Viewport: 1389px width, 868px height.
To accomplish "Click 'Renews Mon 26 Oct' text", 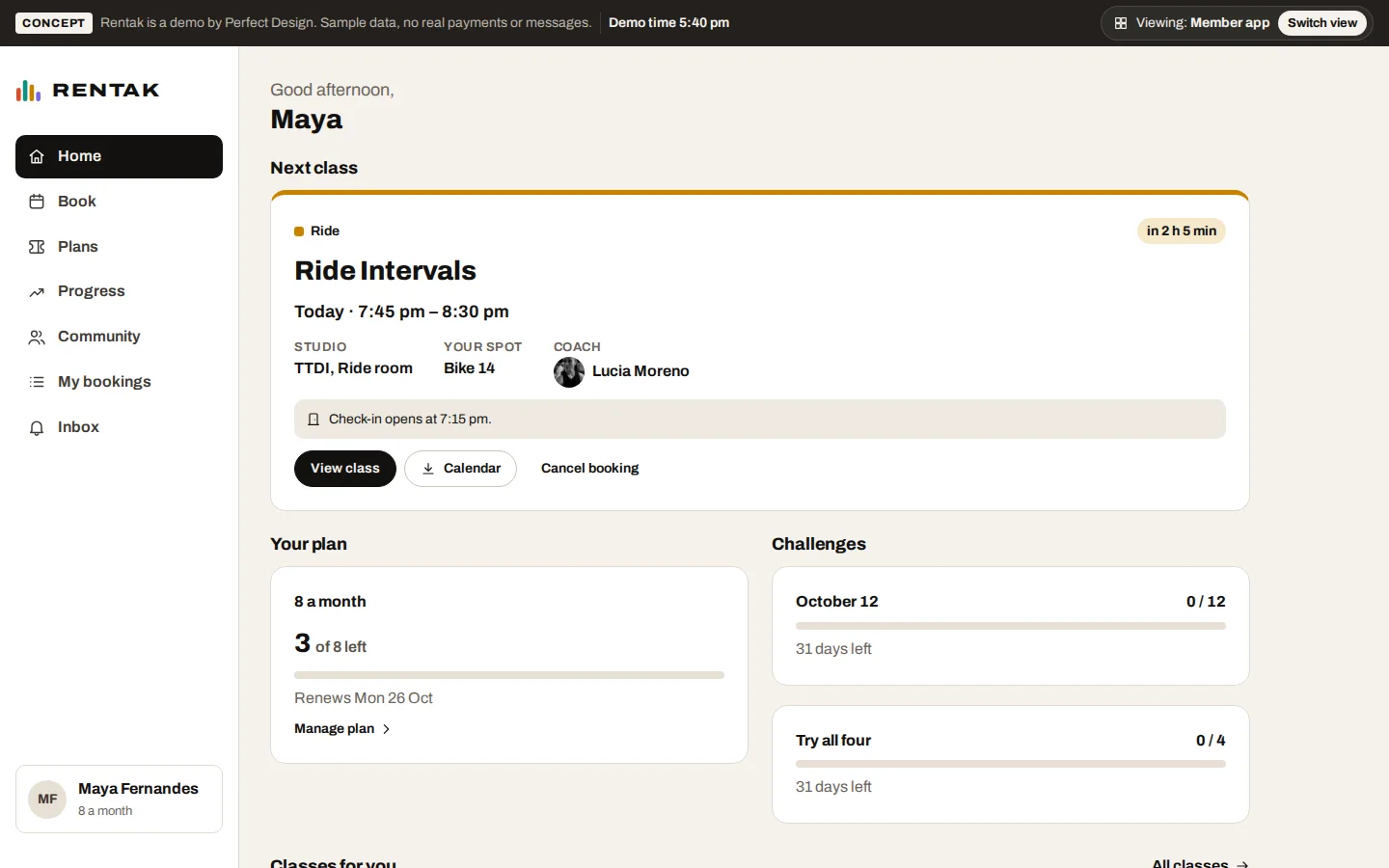I will click(364, 698).
